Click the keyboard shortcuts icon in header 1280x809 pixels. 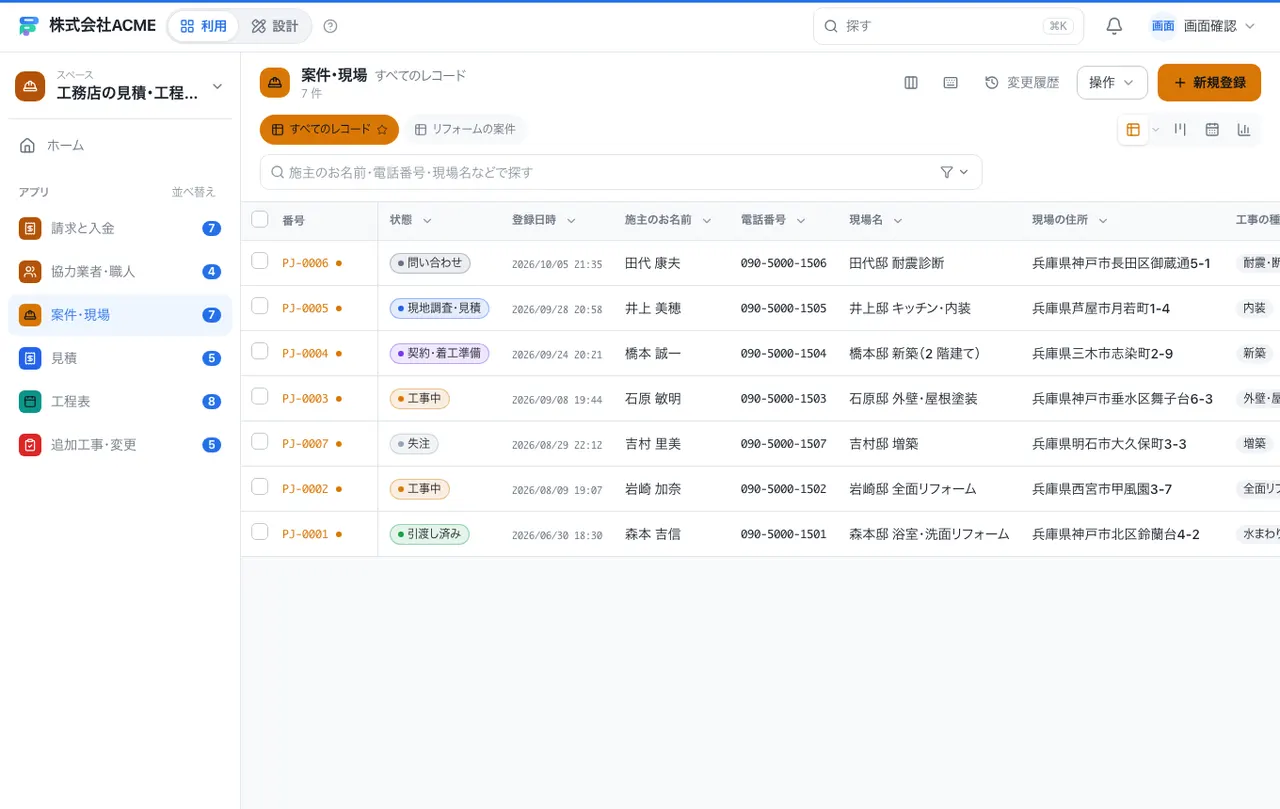[x=951, y=83]
